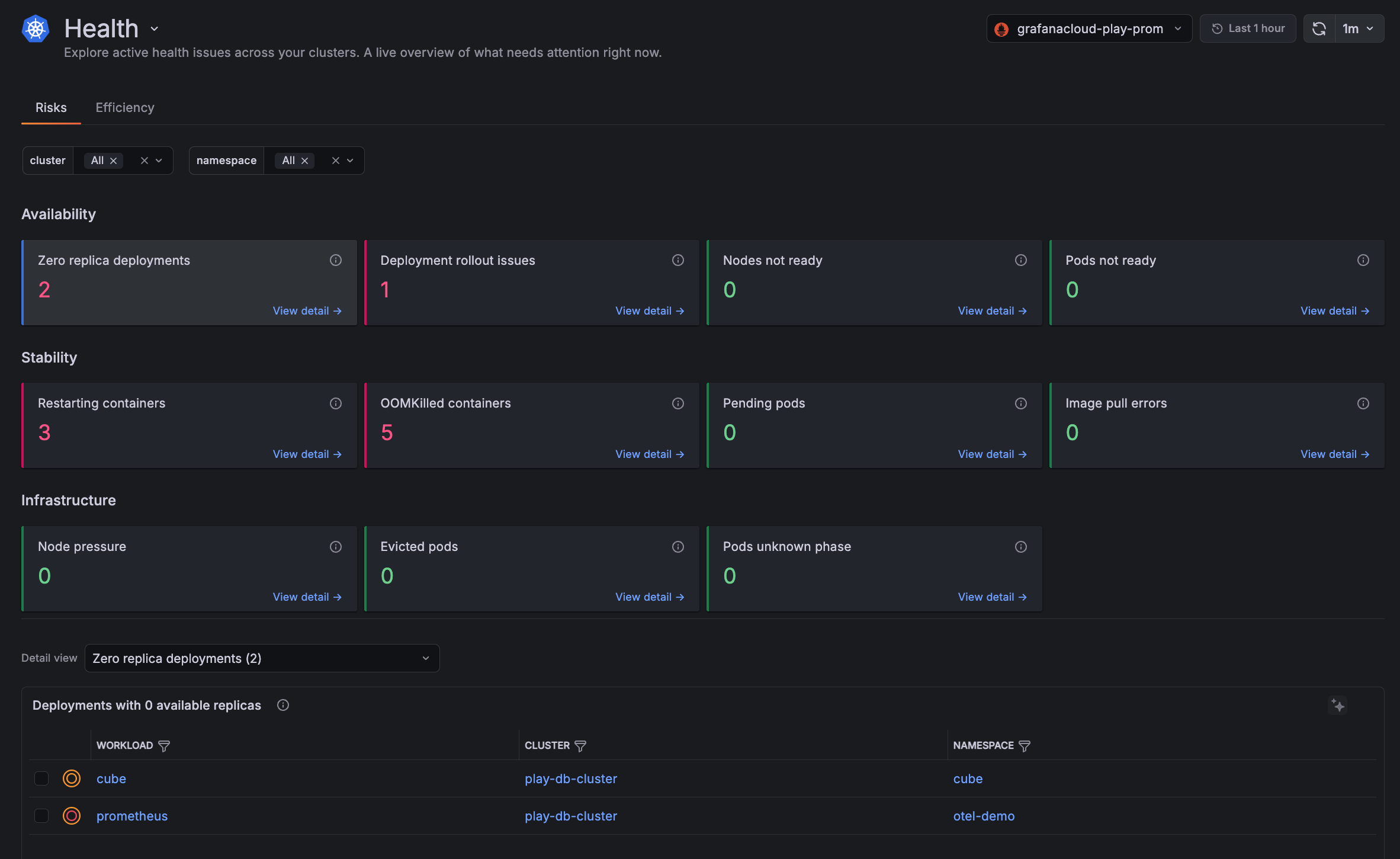Click the filter icon on WORKLOAD column
This screenshot has height=859, width=1400.
[164, 746]
